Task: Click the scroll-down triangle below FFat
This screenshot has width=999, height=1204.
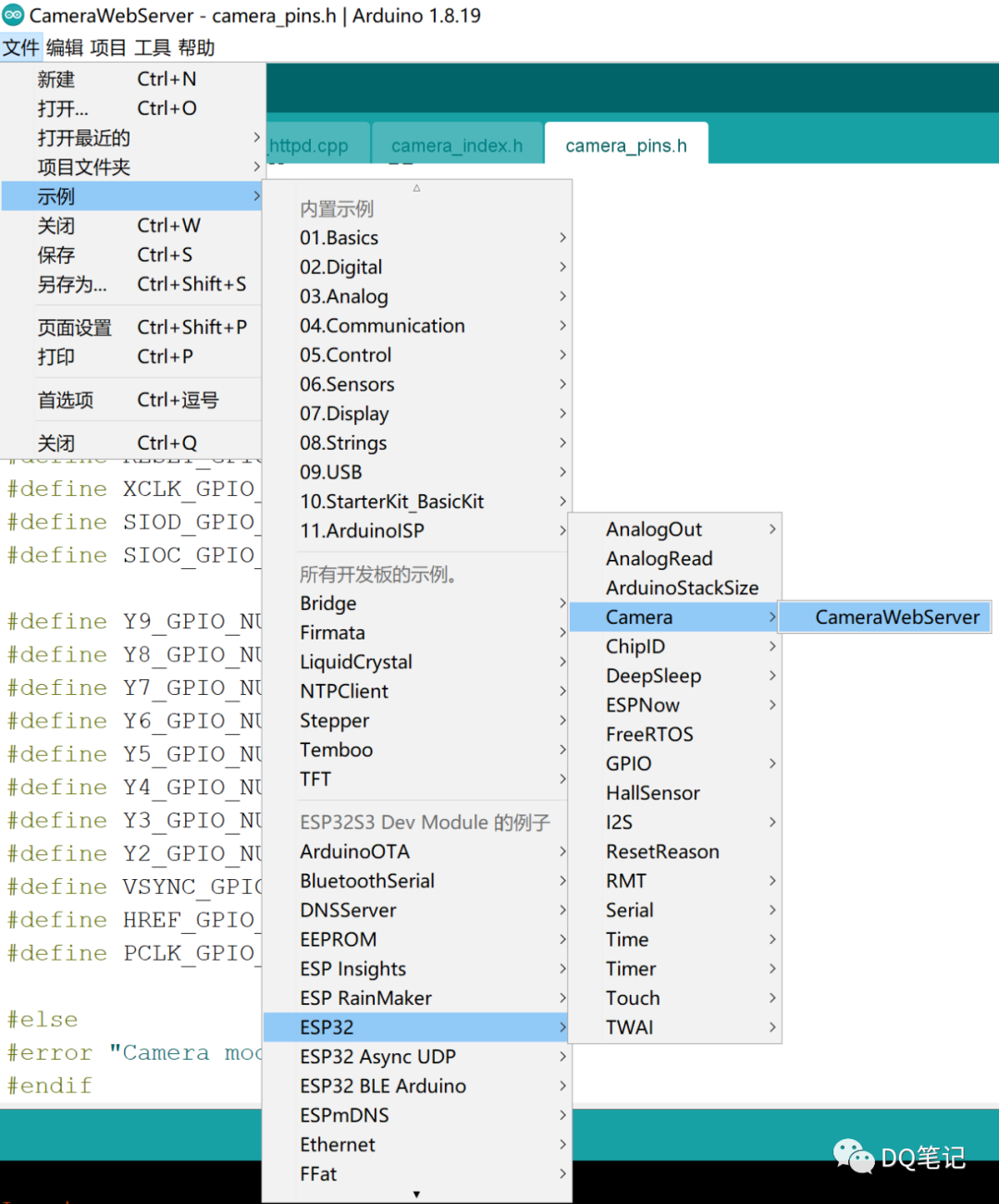Action: 416,1194
